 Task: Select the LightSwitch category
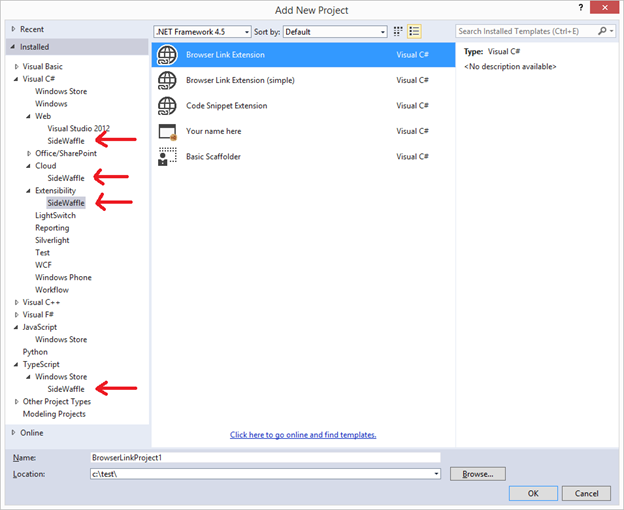55,215
